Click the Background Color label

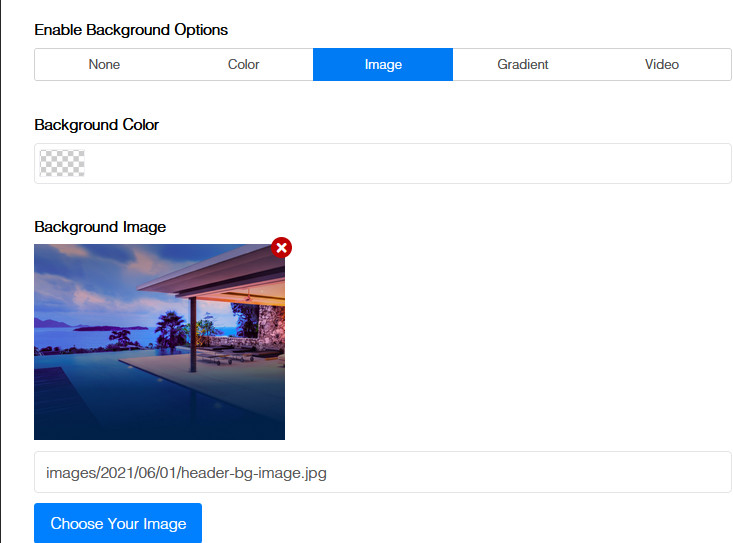97,125
